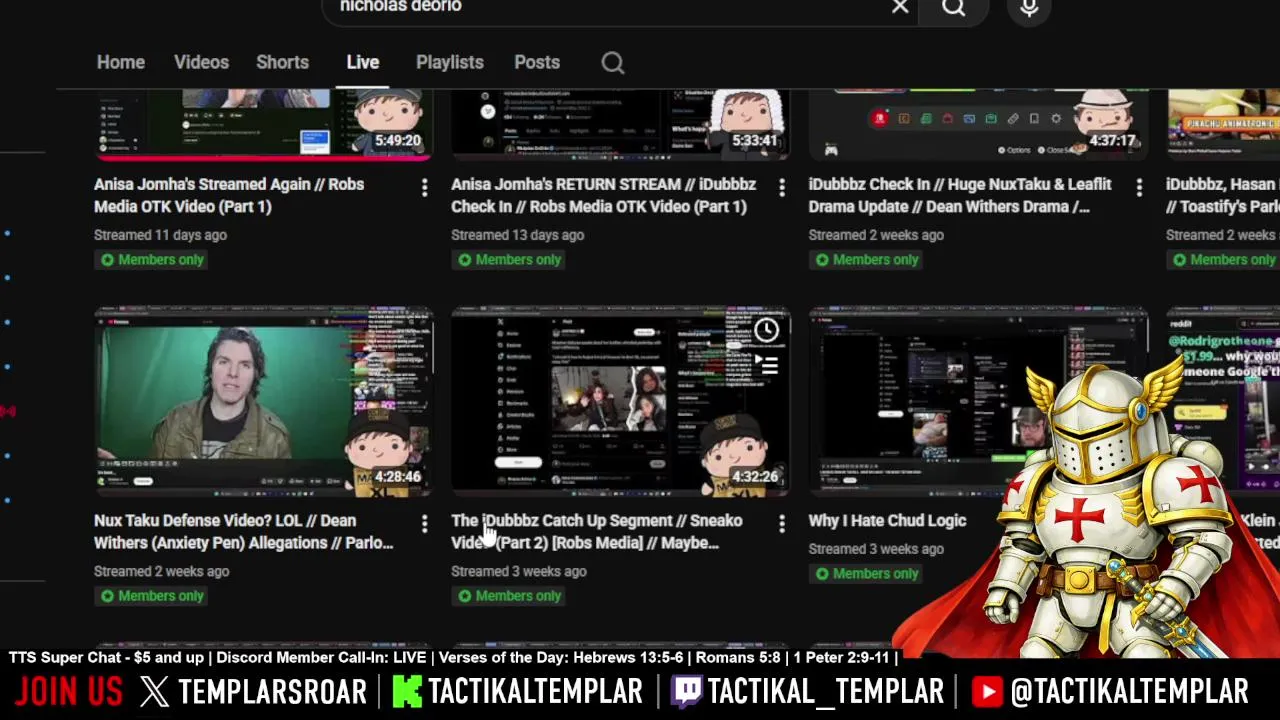The width and height of the screenshot is (1280, 720).
Task: Click the Members only badge under Why I Hate Chud Logic
Action: click(866, 574)
